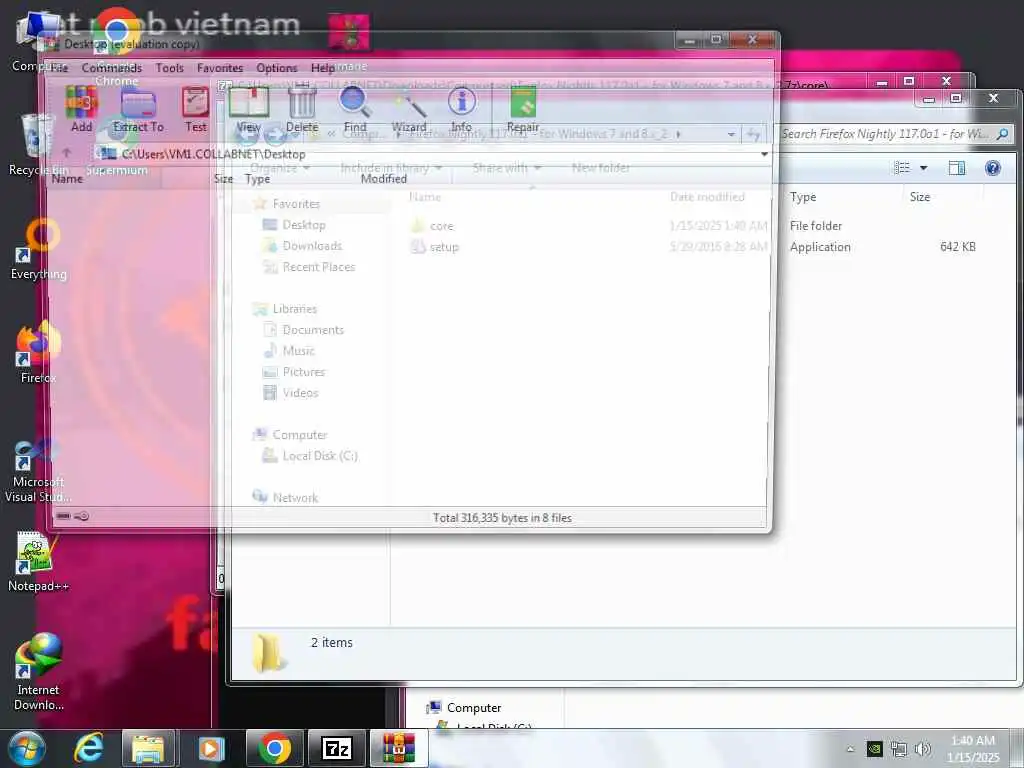
Task: Select the Recycle Bin desktop icon
Action: (x=38, y=145)
